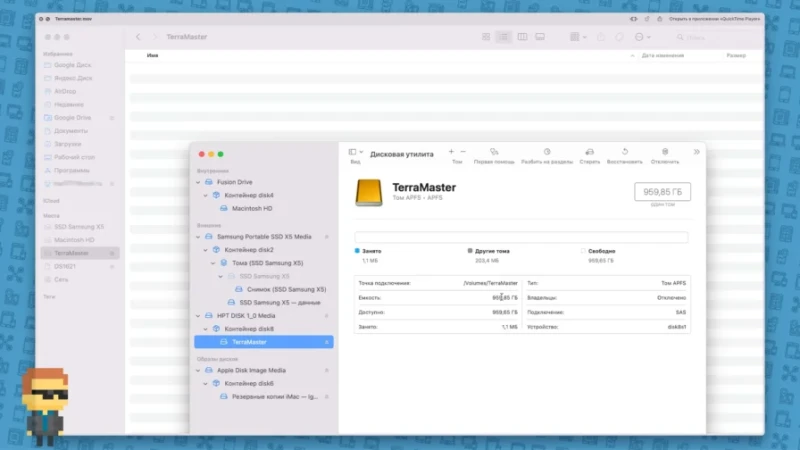Select the iMac backups volume

point(274,396)
